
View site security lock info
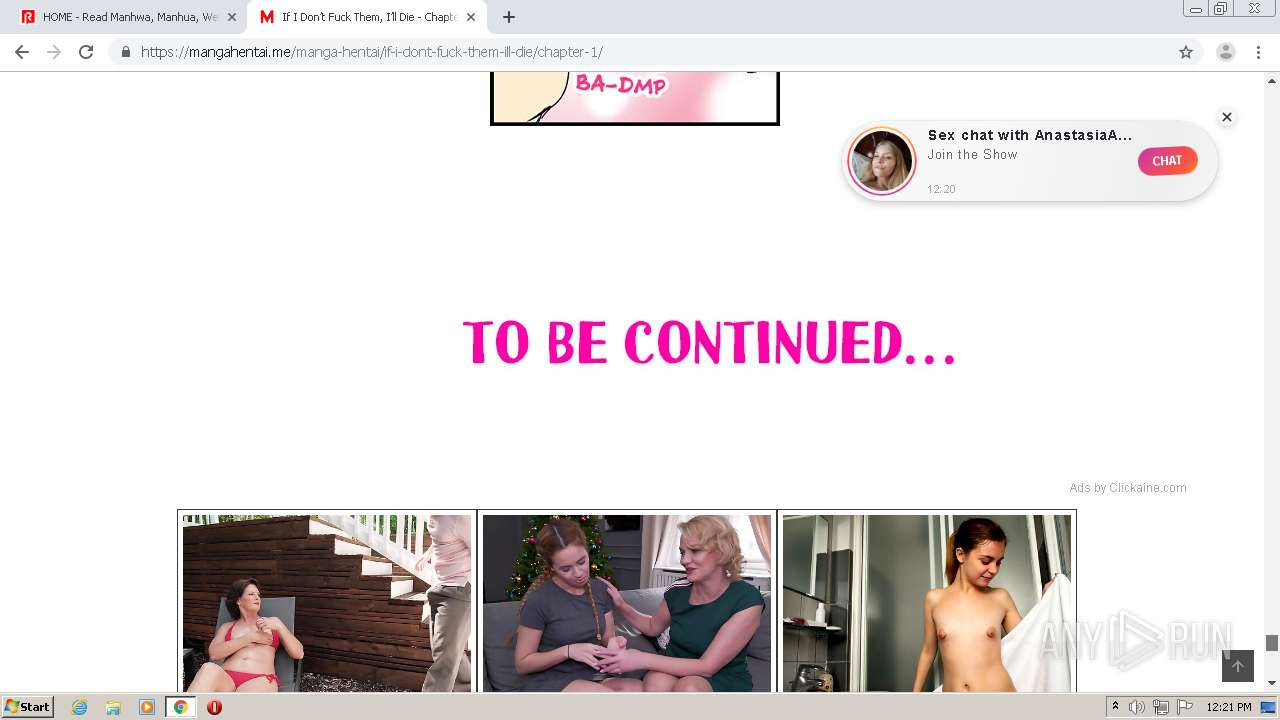(x=125, y=52)
